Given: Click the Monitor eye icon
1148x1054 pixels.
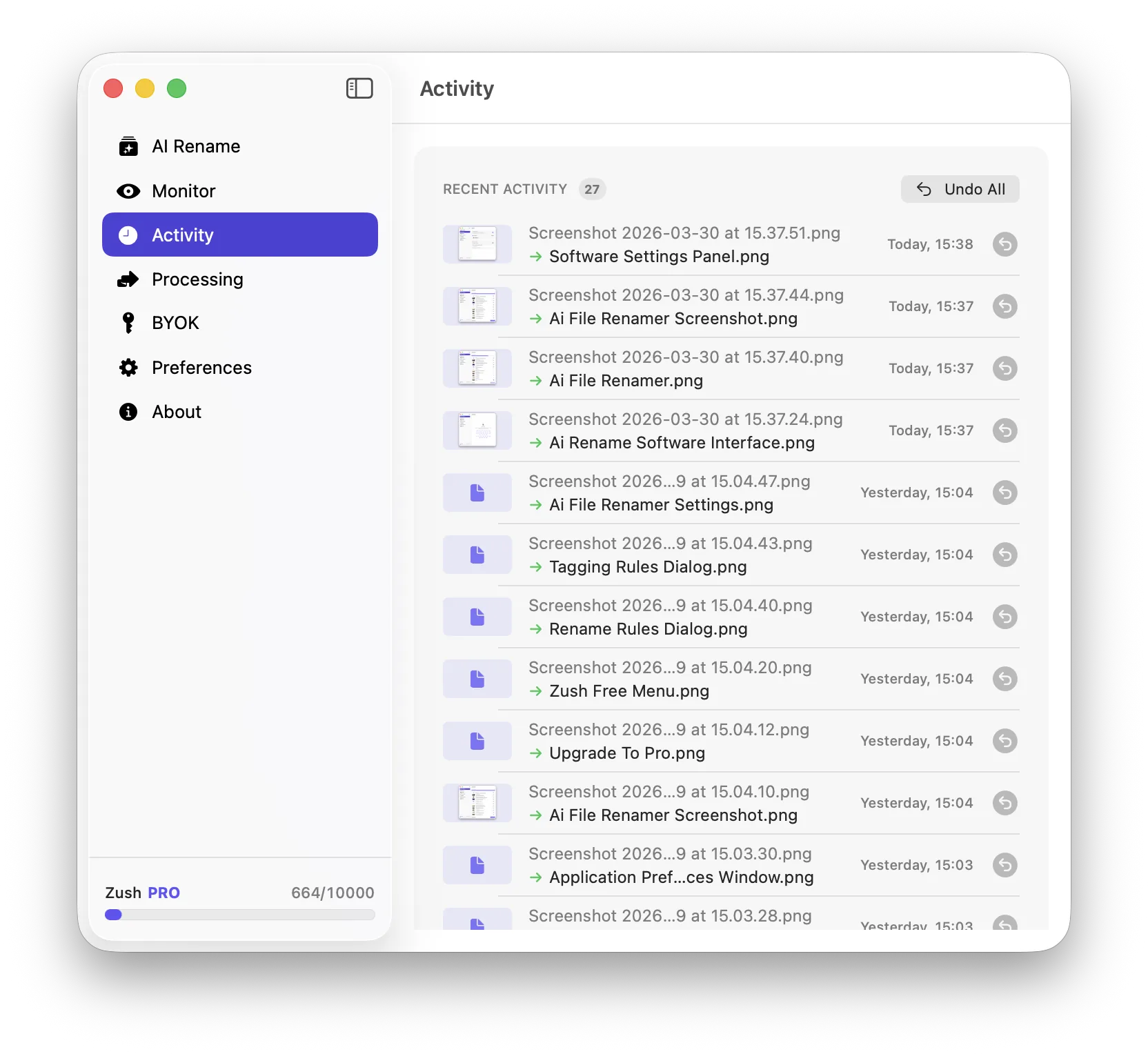Looking at the screenshot, I should (x=129, y=191).
